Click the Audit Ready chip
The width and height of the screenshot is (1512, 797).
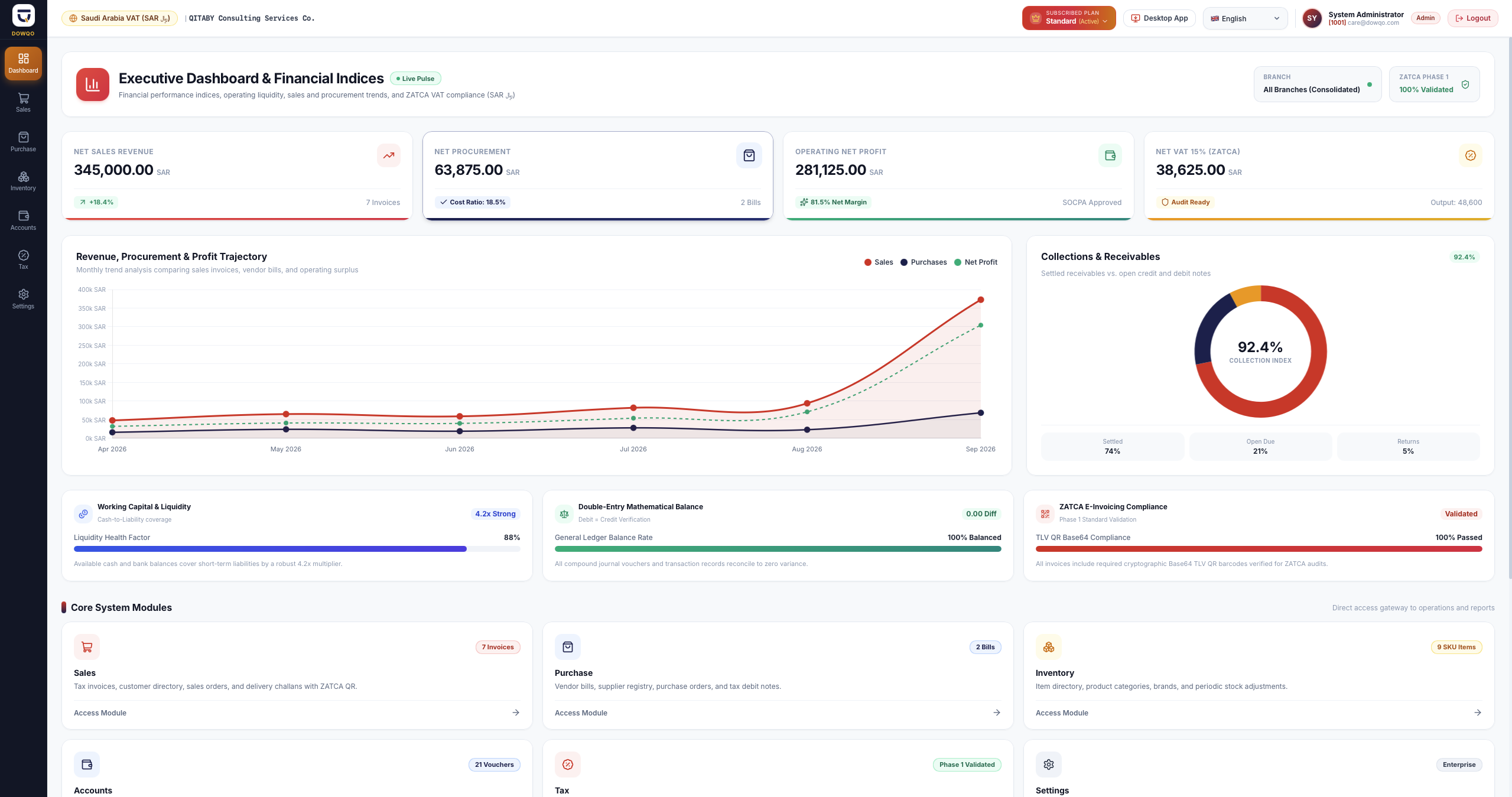tap(1185, 202)
